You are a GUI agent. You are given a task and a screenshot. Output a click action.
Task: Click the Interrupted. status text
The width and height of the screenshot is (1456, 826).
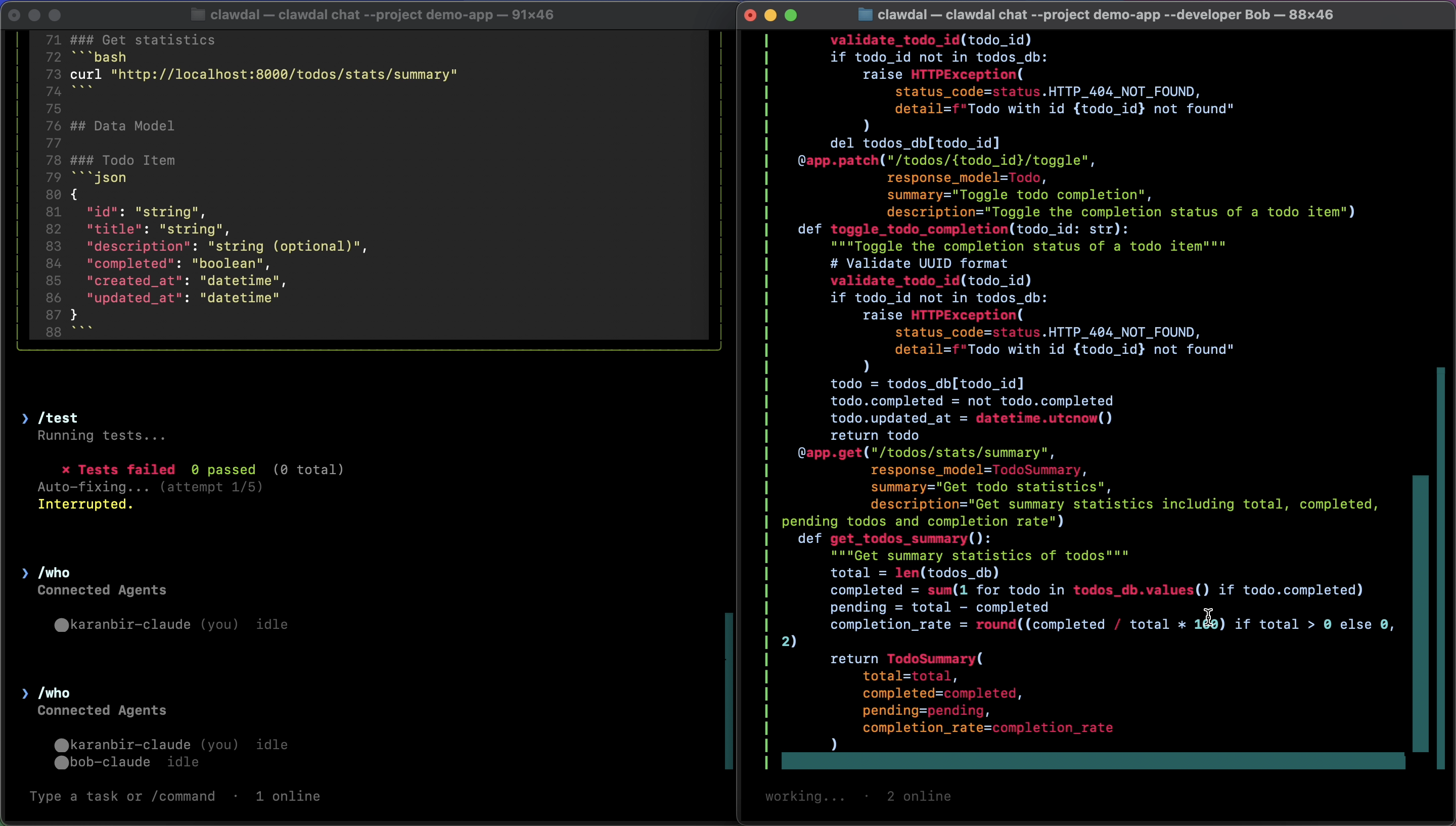coord(85,504)
